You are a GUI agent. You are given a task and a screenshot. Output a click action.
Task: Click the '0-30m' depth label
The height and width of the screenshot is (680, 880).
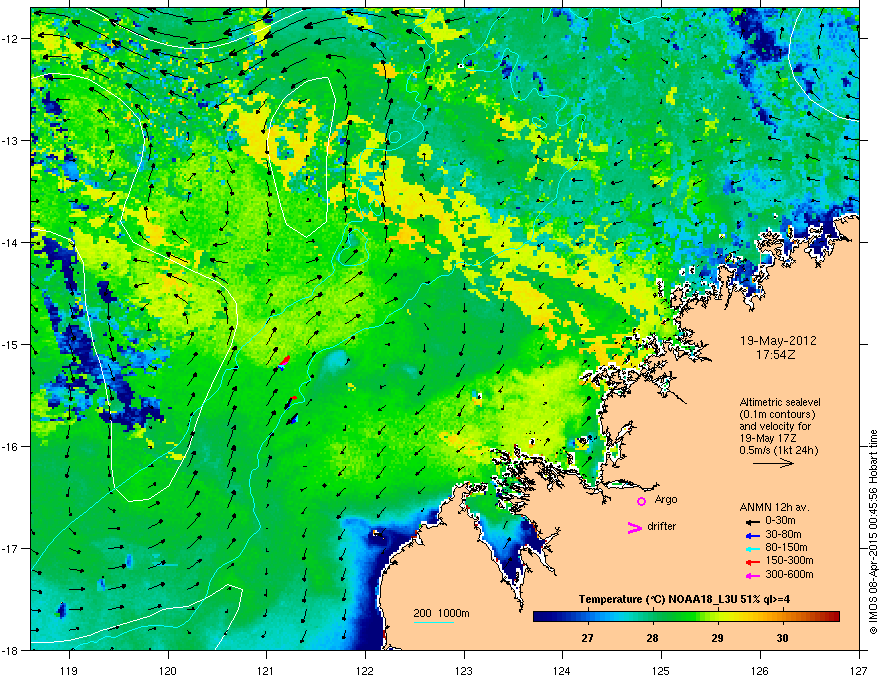pyautogui.click(x=780, y=521)
